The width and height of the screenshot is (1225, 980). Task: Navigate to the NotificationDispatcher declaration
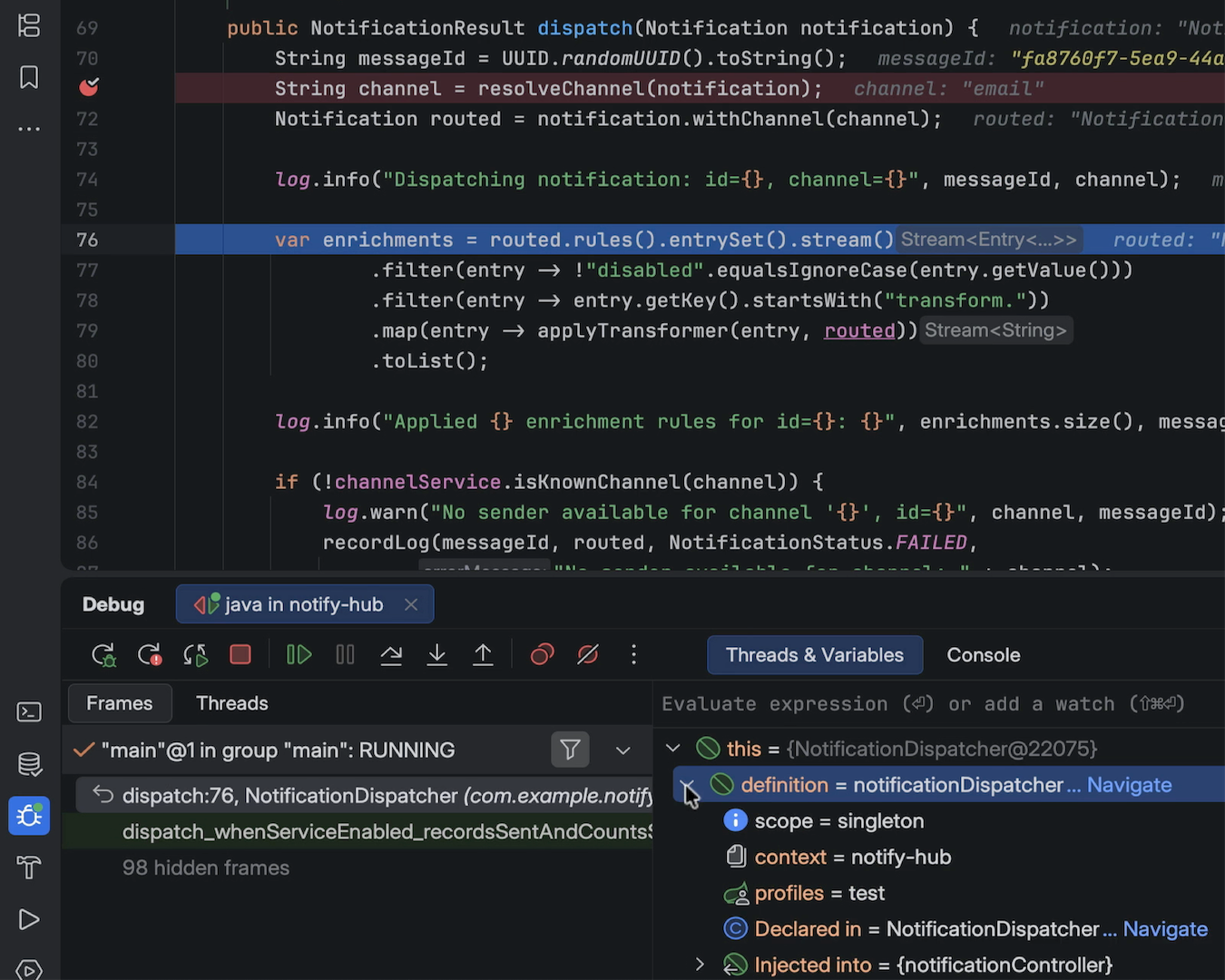pos(1165,929)
